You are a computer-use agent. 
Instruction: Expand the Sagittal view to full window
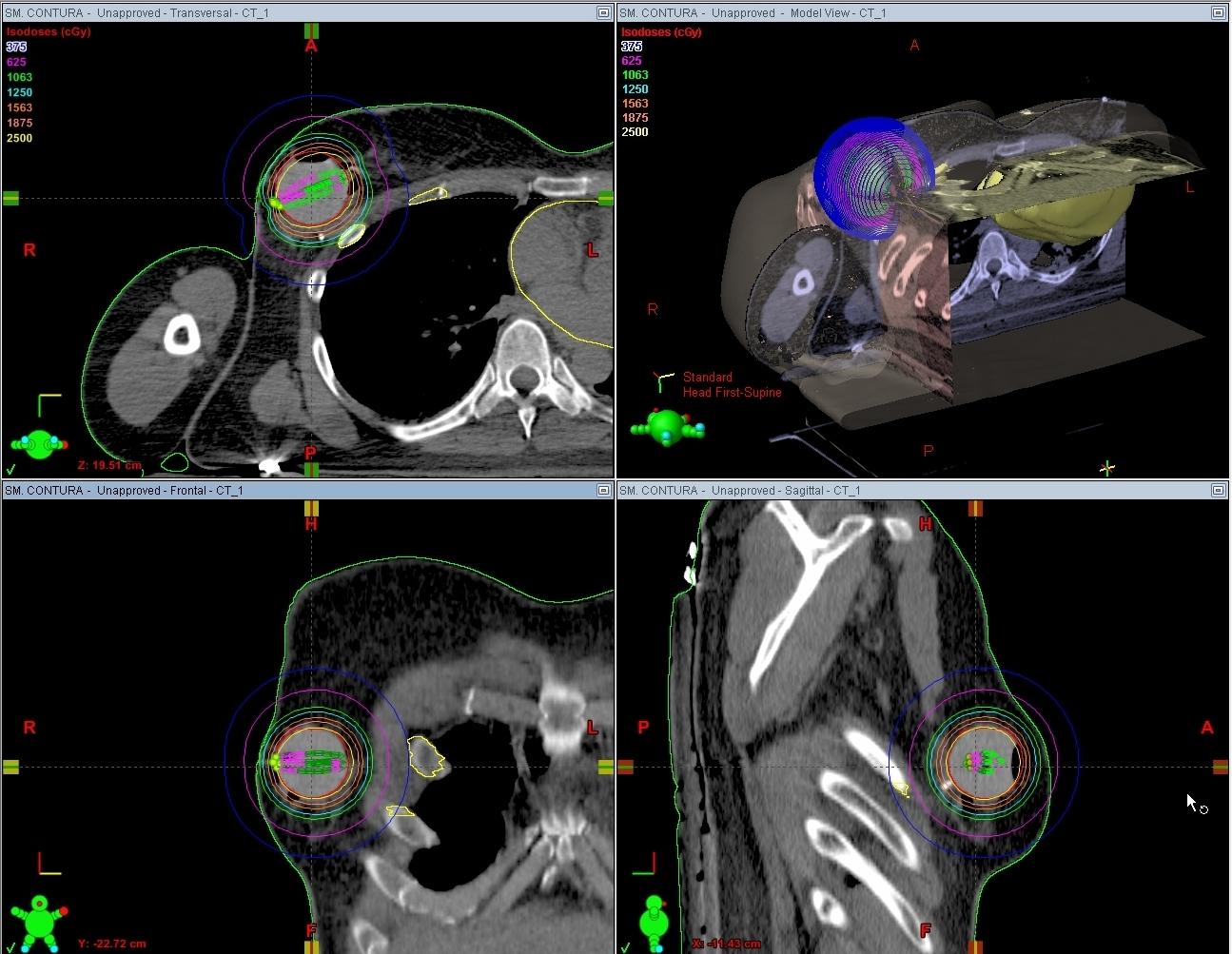coord(1219,490)
